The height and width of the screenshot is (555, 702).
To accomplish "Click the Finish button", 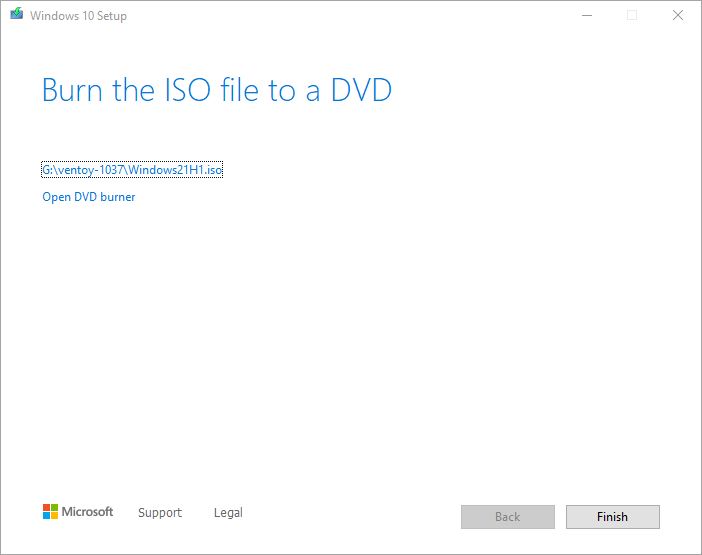I will (x=612, y=517).
